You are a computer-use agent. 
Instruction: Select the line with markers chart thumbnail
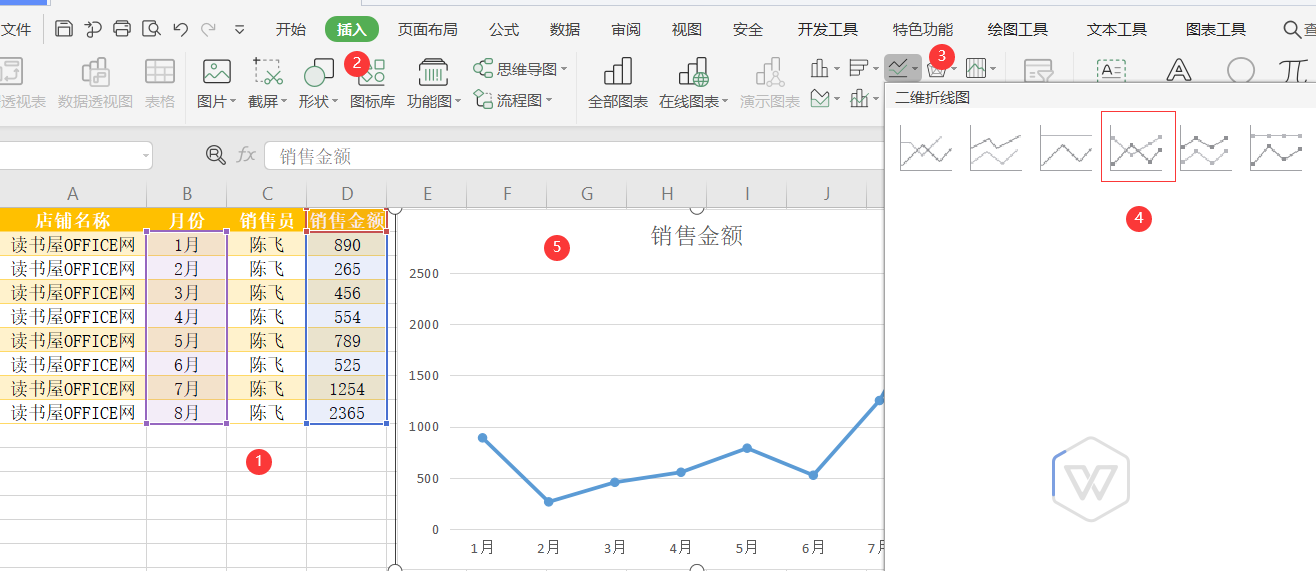click(1137, 147)
